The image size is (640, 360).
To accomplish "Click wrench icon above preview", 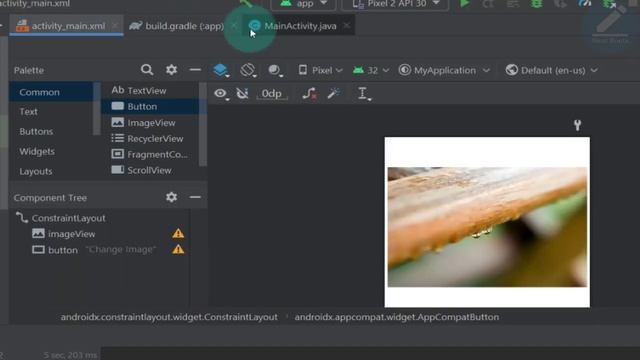I will [577, 125].
